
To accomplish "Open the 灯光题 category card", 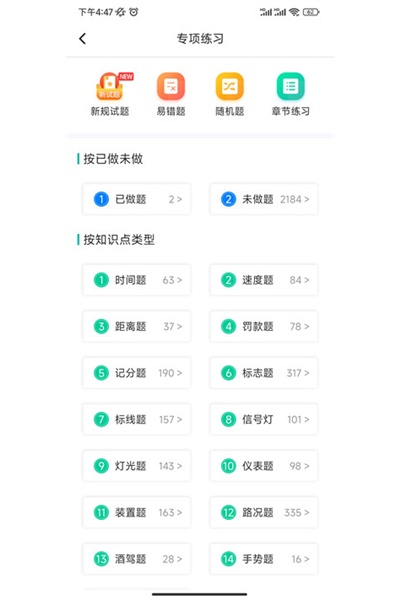I will coord(137,466).
